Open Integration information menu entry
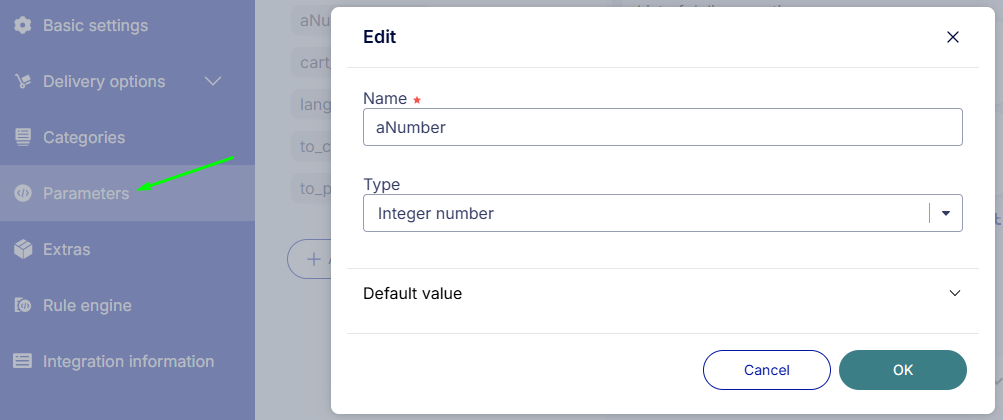This screenshot has width=1003, height=420. pyautogui.click(x=127, y=361)
